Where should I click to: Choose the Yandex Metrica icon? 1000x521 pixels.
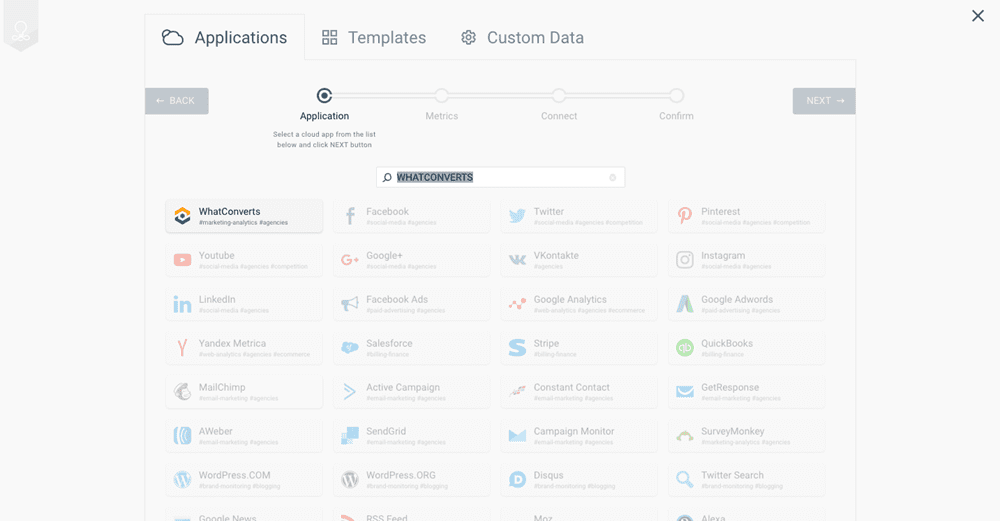[x=182, y=348]
